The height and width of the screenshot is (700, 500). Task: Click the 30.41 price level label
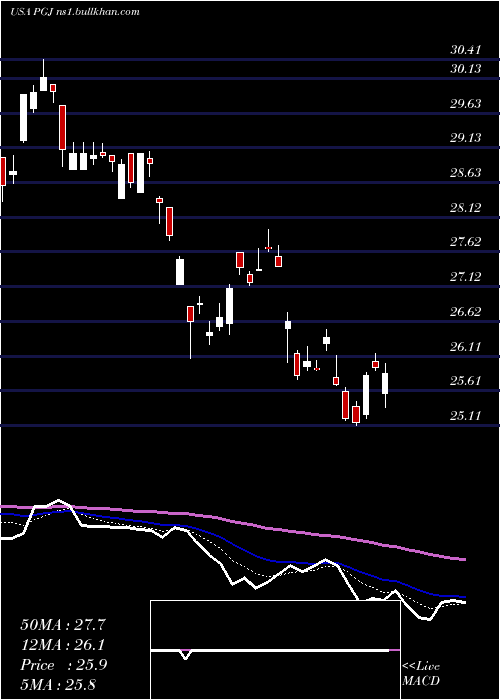[x=466, y=50]
